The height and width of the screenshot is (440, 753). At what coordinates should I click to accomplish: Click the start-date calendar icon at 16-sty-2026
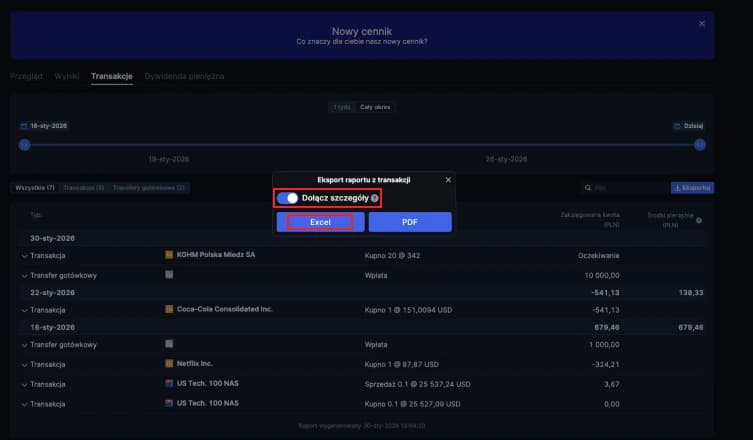point(24,127)
